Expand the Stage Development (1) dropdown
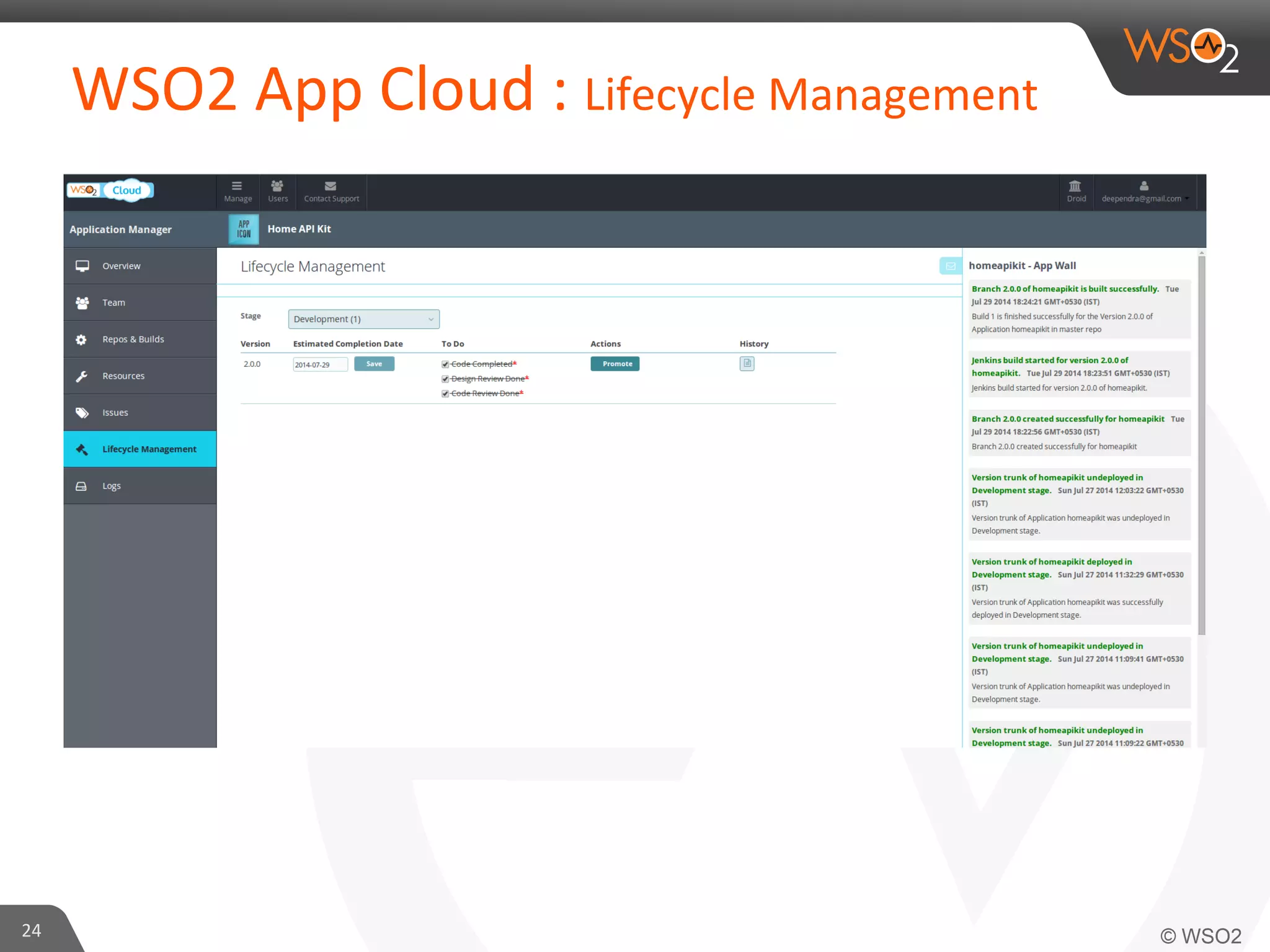This screenshot has width=1270, height=952. click(x=363, y=319)
